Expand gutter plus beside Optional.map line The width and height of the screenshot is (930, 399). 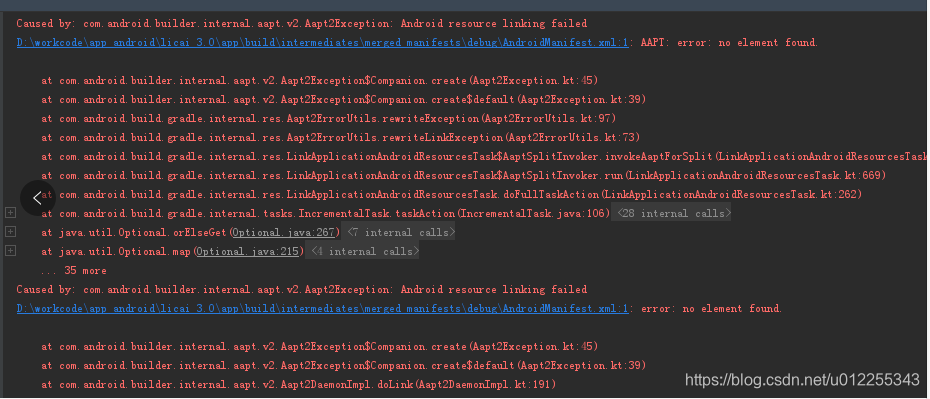point(10,250)
